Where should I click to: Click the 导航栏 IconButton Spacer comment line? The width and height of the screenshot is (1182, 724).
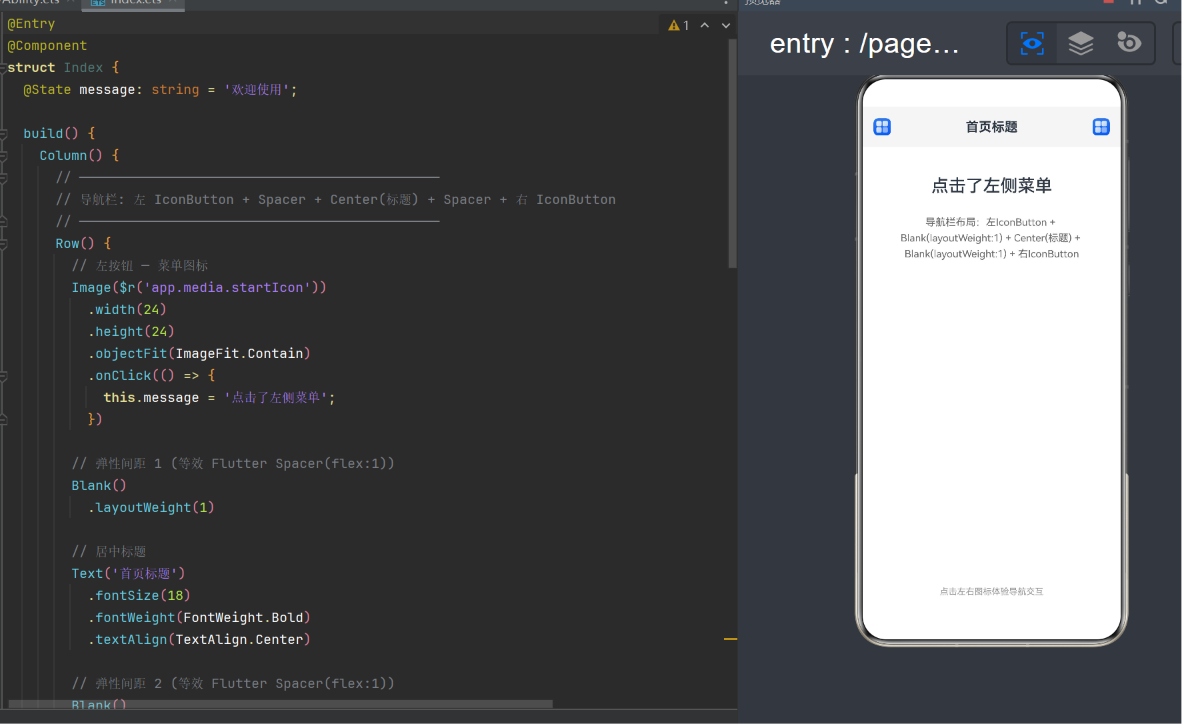tap(335, 200)
